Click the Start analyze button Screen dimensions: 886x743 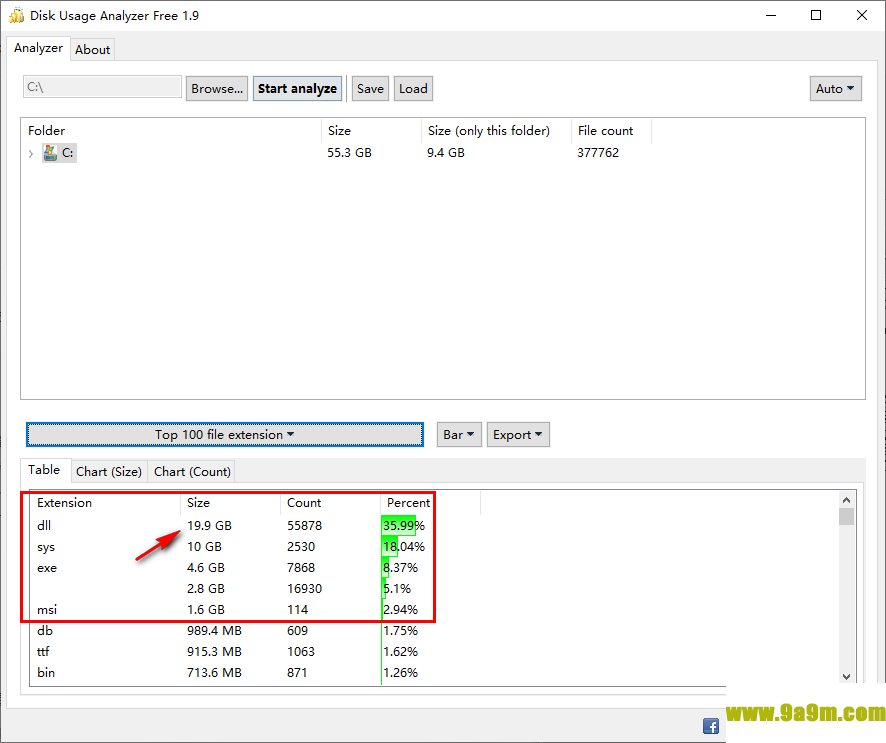point(297,89)
